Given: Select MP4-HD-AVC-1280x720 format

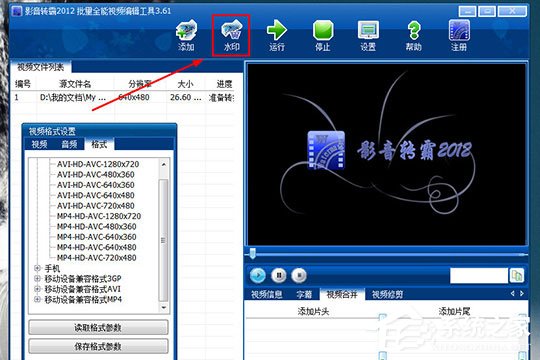Looking at the screenshot, I should tap(99, 216).
